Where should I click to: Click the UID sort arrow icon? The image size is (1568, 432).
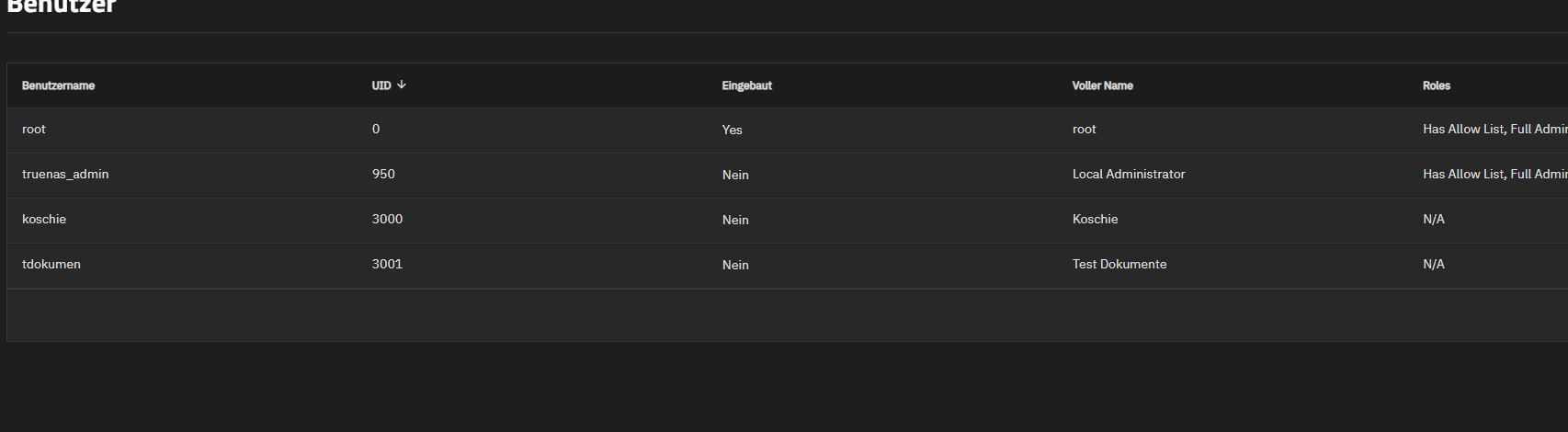coord(402,85)
